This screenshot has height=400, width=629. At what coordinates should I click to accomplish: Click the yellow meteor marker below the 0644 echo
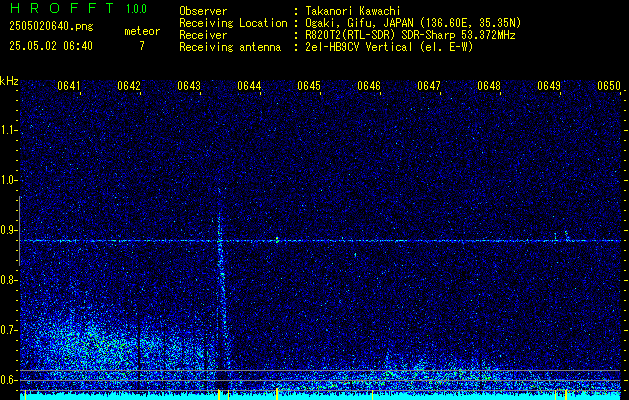[277, 394]
